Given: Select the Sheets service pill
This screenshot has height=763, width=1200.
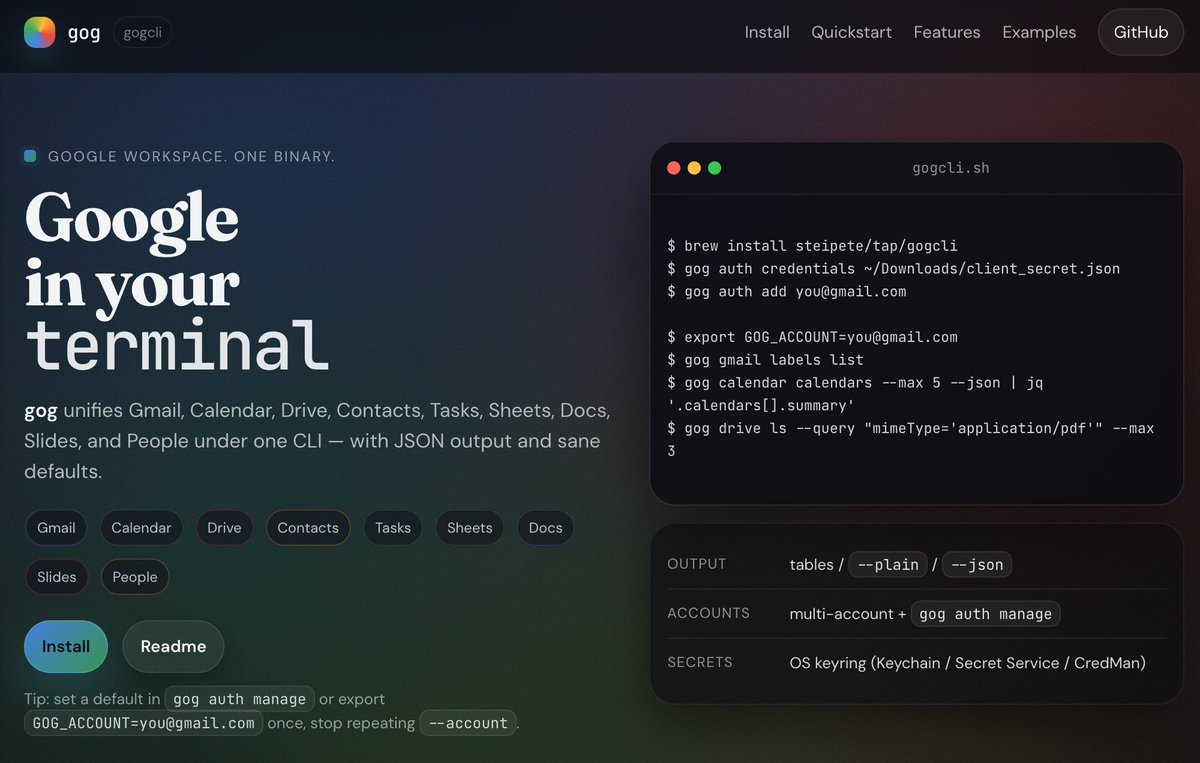Looking at the screenshot, I should click(469, 527).
